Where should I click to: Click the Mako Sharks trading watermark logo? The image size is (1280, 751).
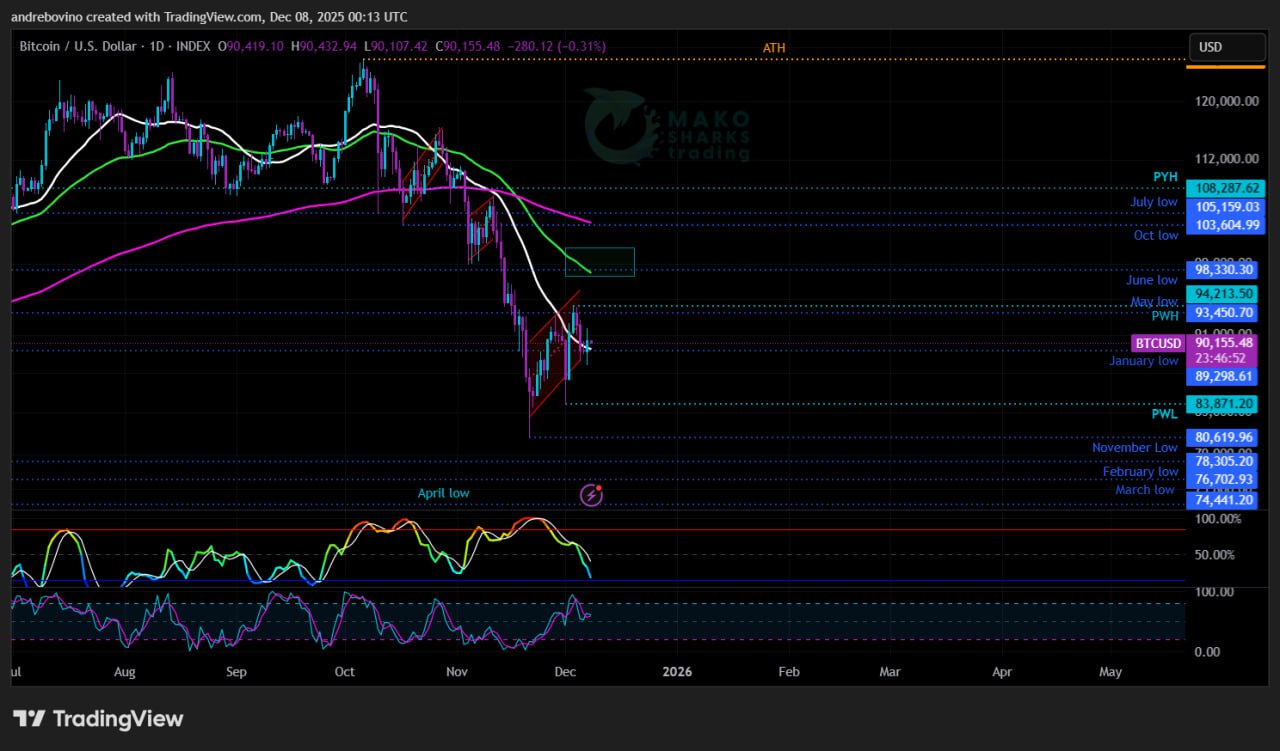[667, 127]
